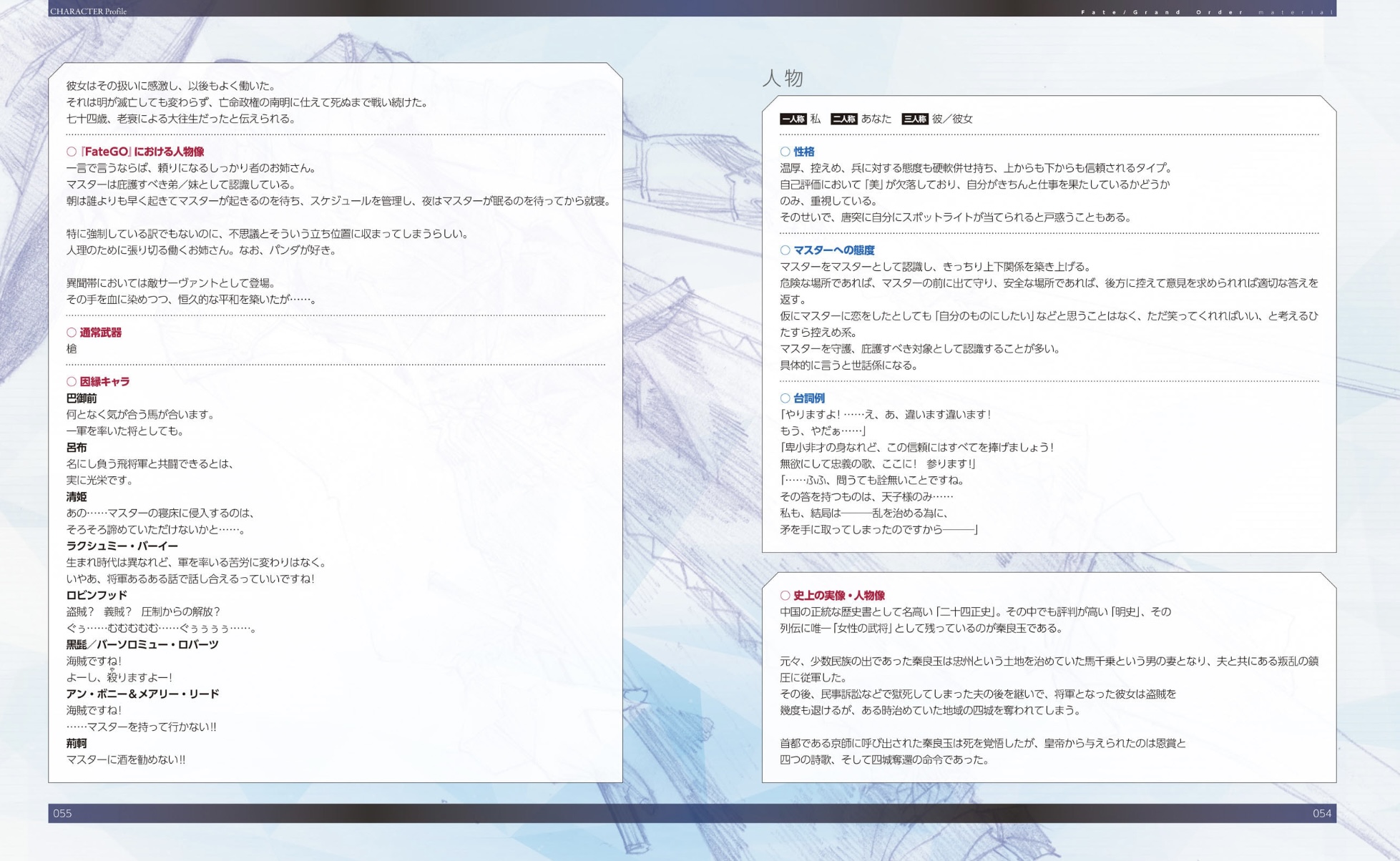Screen dimensions: 1400x861
Task: Click the circle bullet beside 性格 heading
Action: click(785, 152)
